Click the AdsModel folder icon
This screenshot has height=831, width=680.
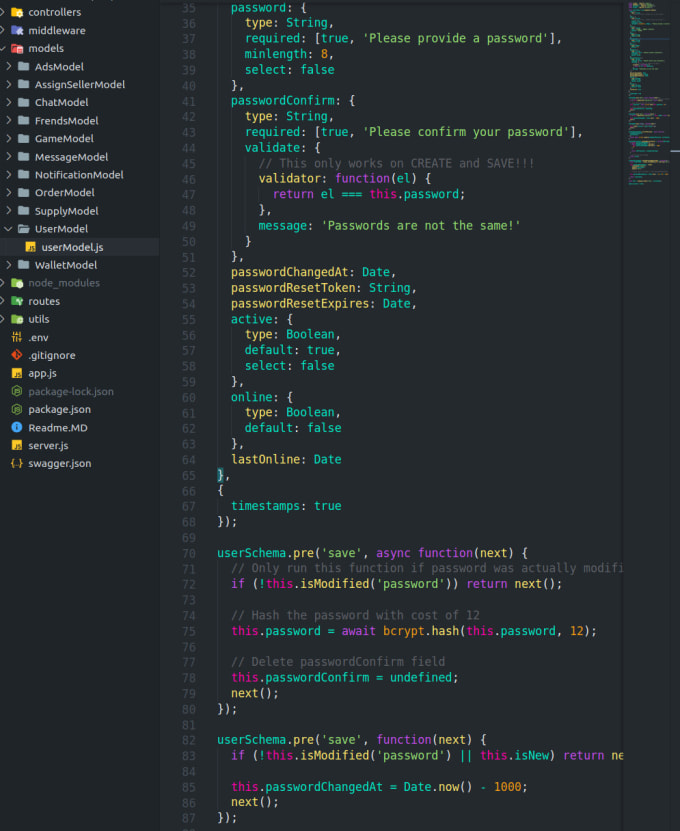[23, 66]
